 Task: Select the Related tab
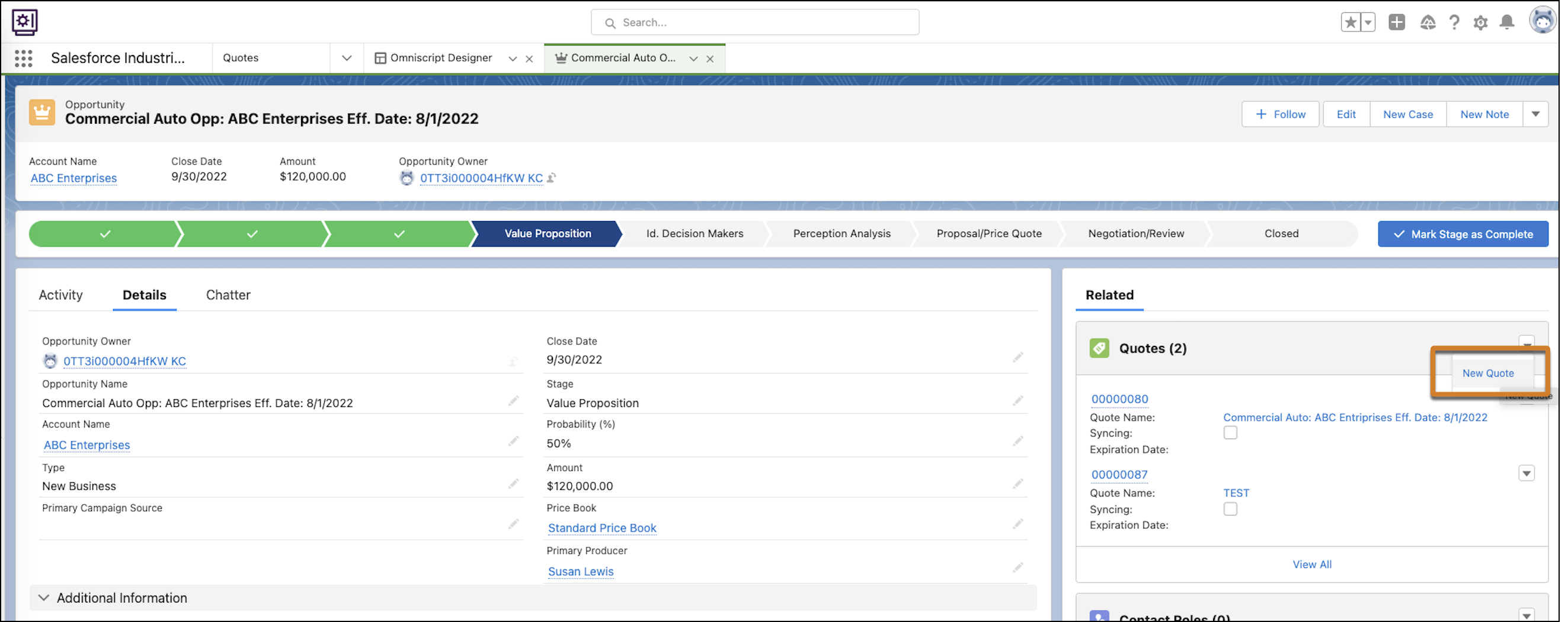point(1109,295)
